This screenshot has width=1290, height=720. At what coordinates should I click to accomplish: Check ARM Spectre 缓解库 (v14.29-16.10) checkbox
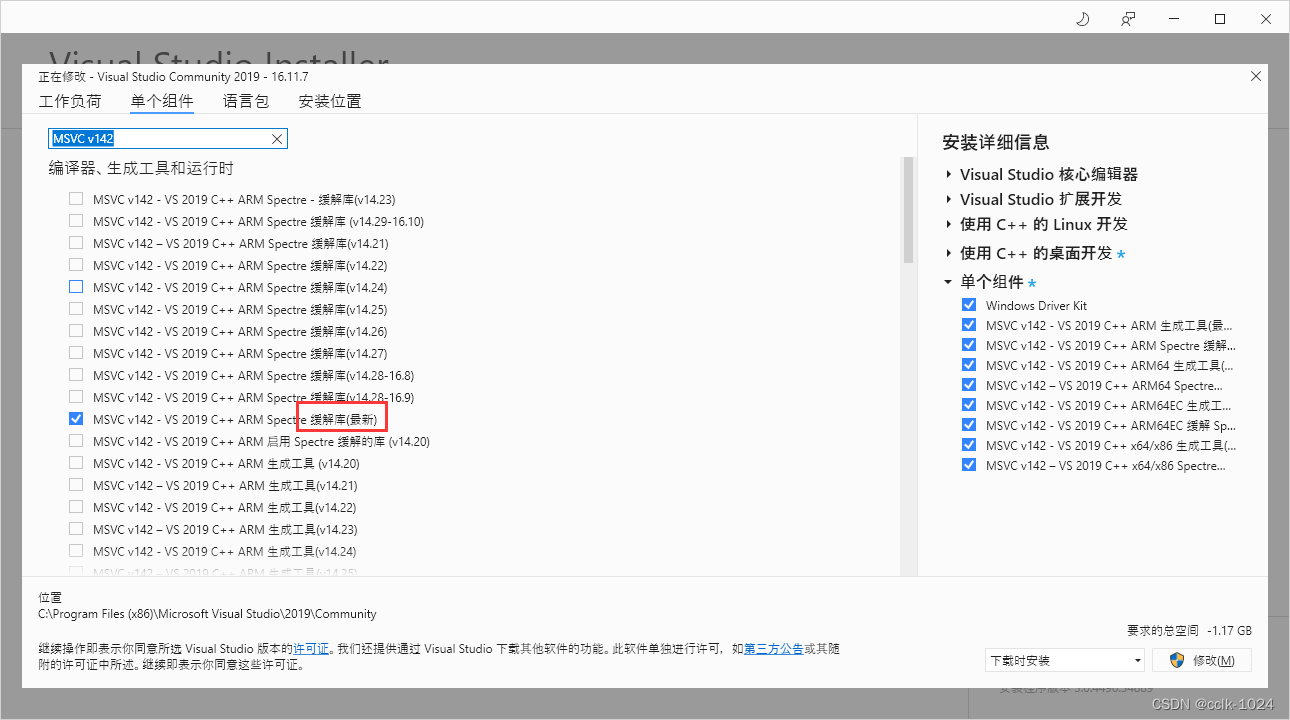click(76, 221)
